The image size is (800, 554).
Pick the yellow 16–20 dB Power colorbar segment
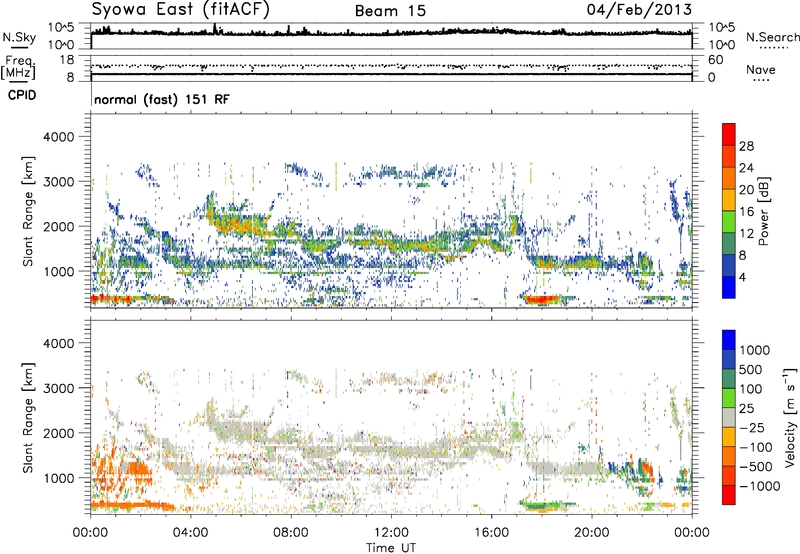tap(729, 200)
